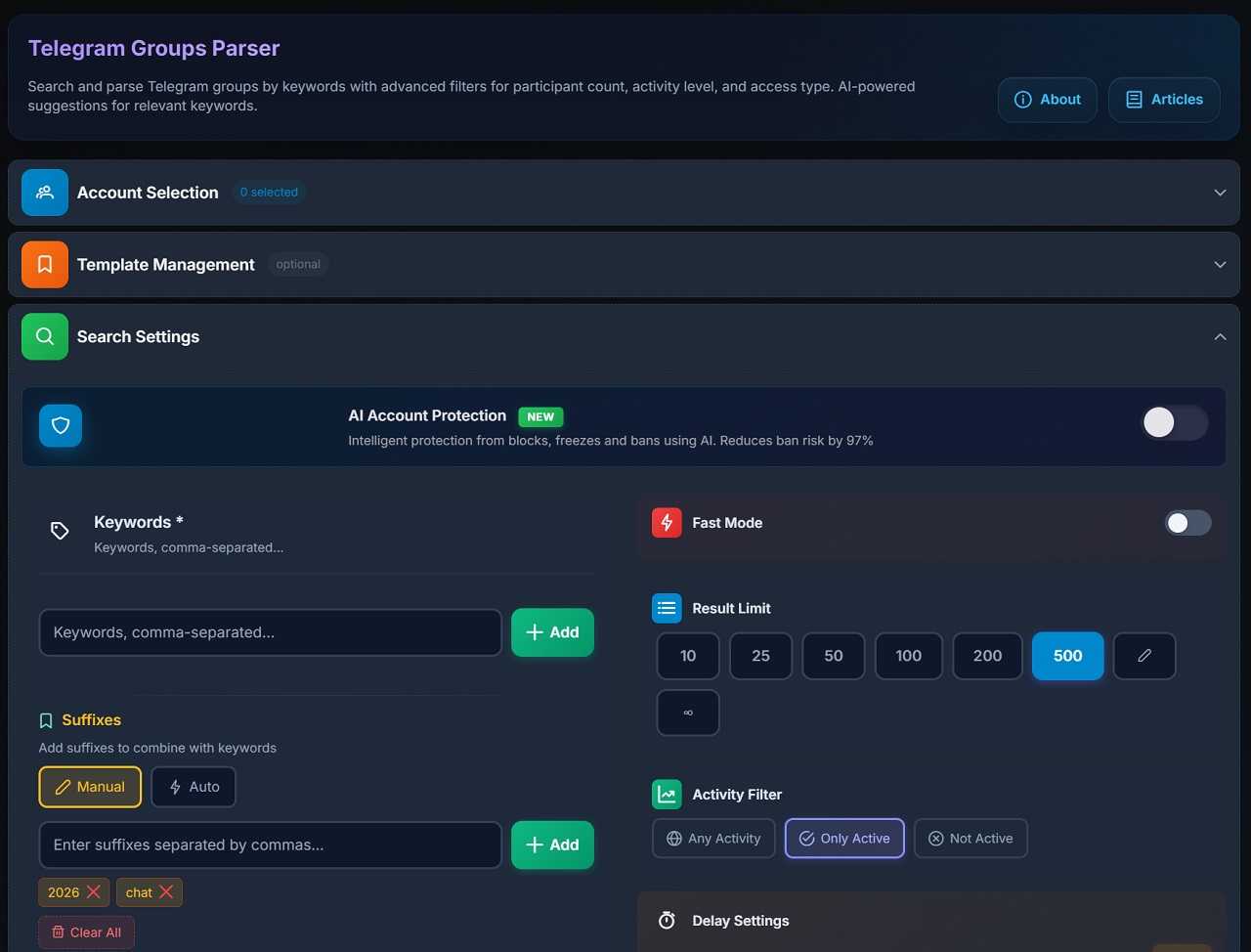Screen dimensions: 1251x952
Task: Remove the chat suffix tag
Action: click(x=166, y=892)
